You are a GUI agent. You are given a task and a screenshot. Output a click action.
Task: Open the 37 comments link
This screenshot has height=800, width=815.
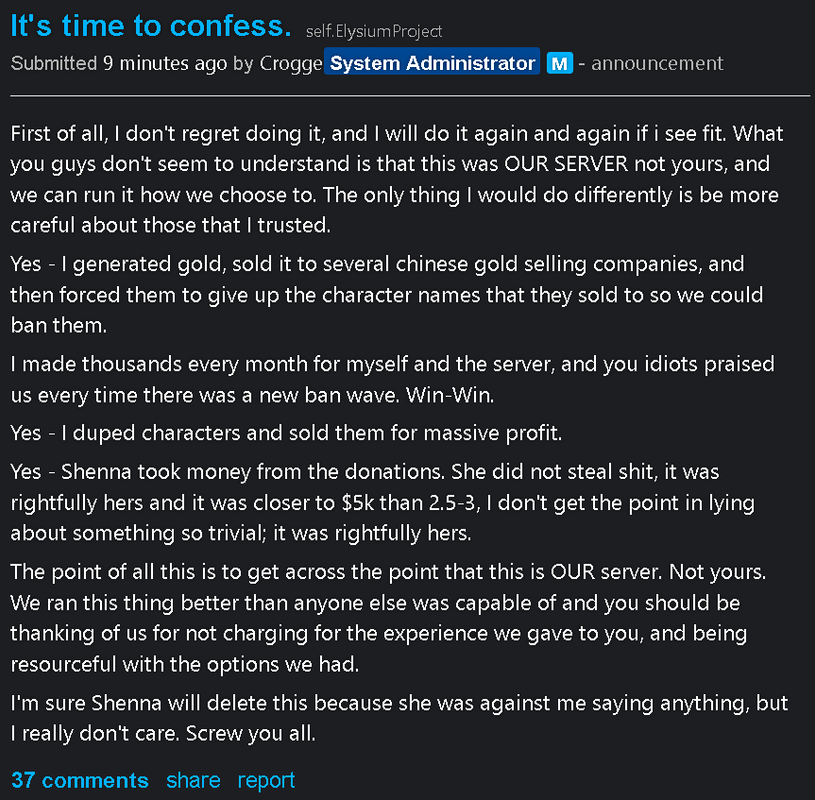coord(80,780)
